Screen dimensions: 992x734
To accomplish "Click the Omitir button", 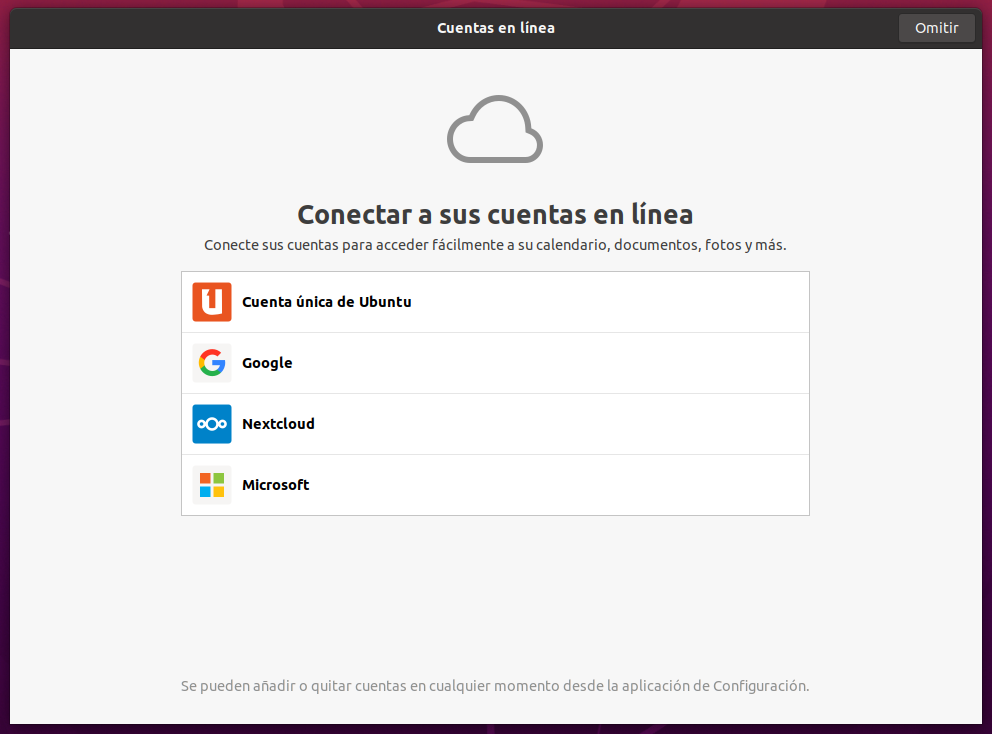I will 936,28.
